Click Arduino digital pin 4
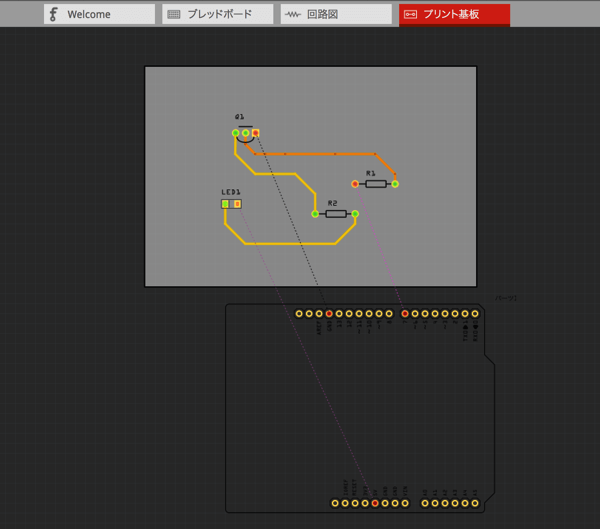Image resolution: width=600 pixels, height=529 pixels. click(x=435, y=314)
